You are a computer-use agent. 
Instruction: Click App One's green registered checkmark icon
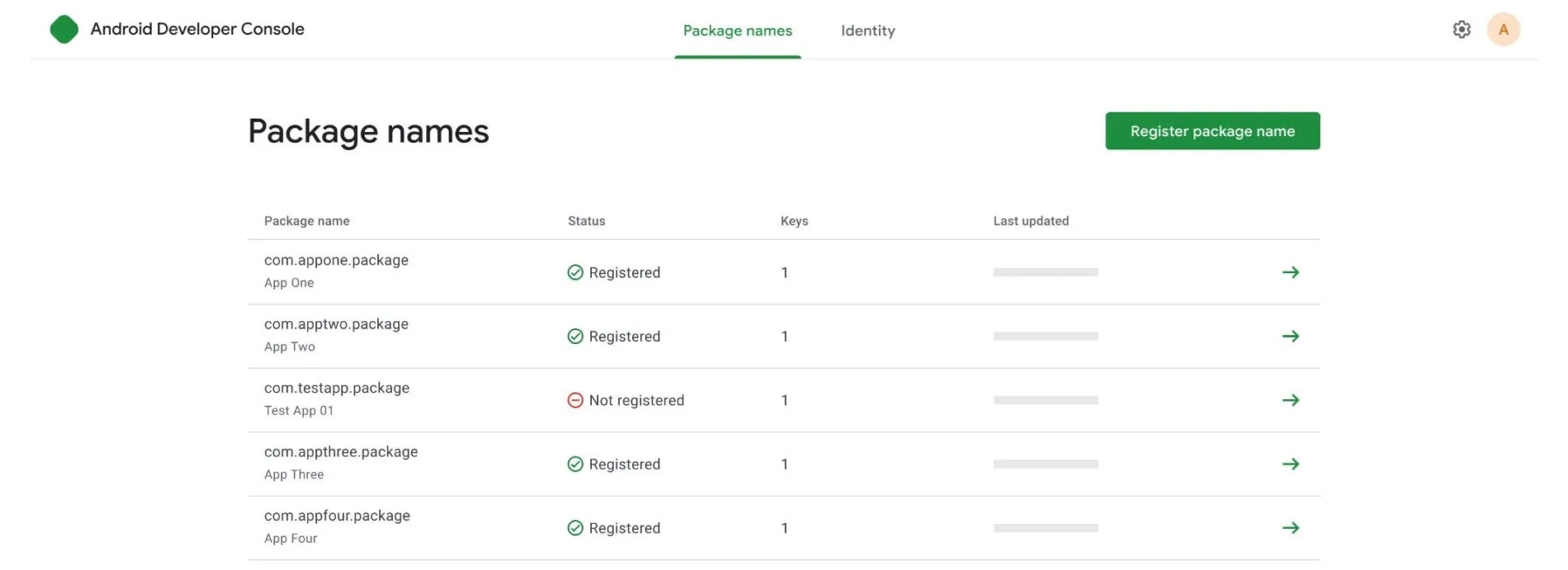[575, 272]
